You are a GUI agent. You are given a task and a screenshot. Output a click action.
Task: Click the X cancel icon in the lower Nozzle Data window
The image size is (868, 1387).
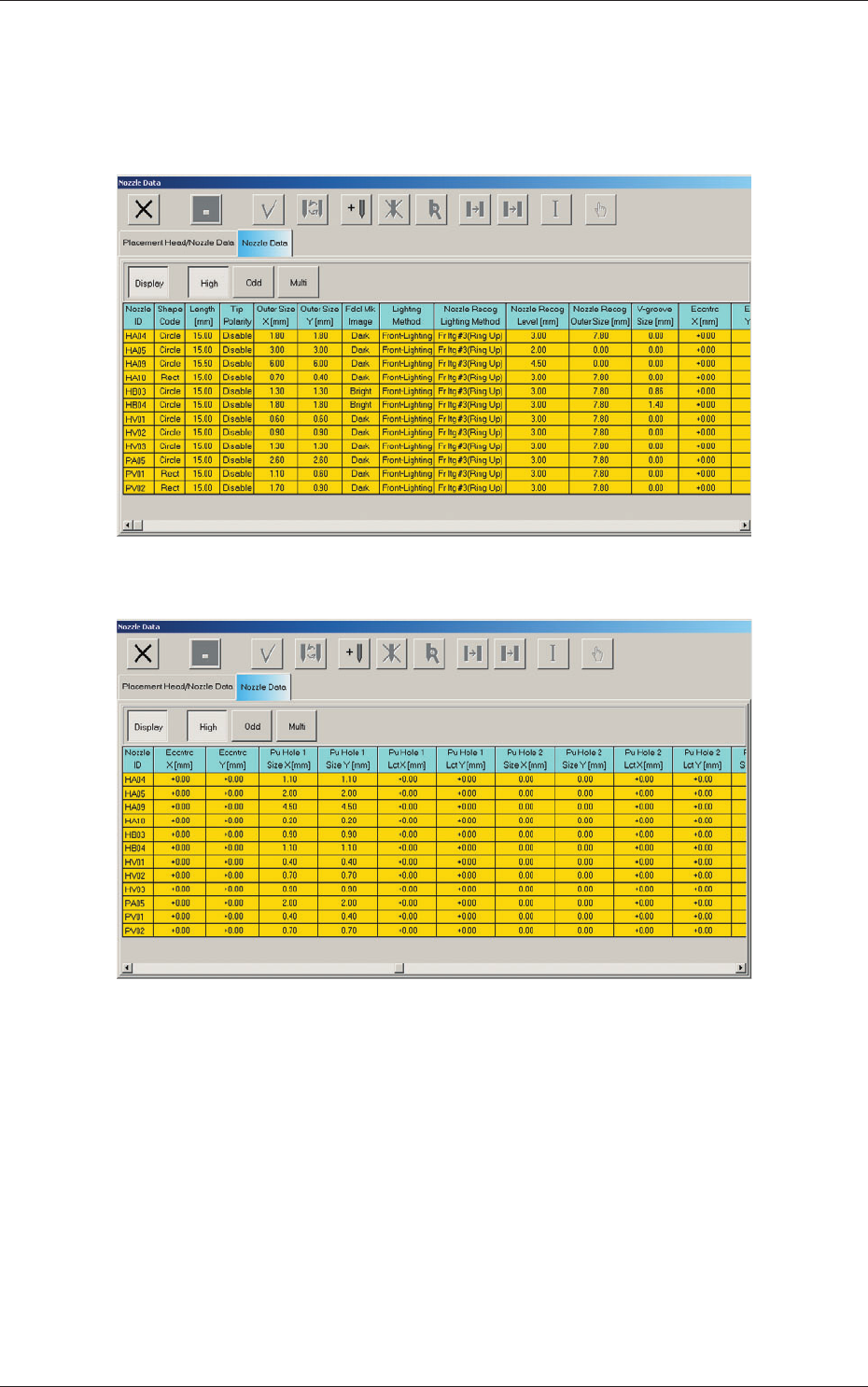tap(143, 653)
